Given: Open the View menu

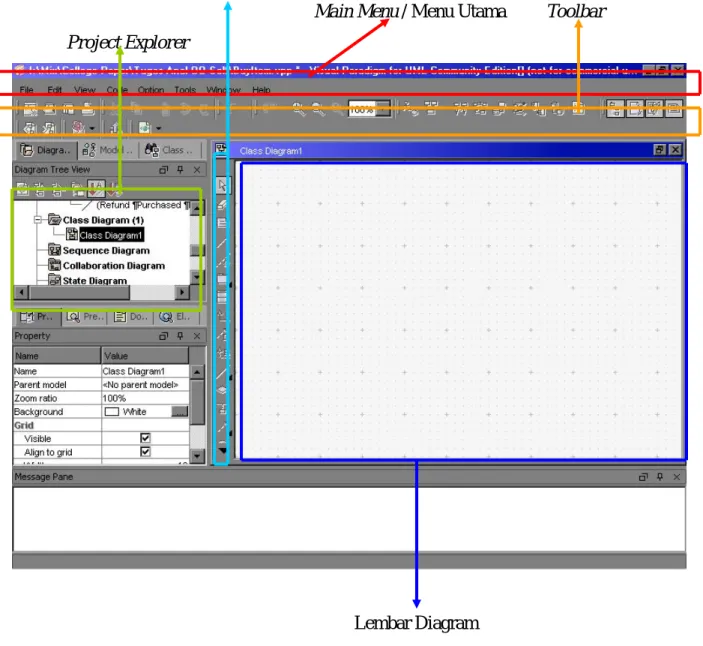Looking at the screenshot, I should click(x=85, y=90).
